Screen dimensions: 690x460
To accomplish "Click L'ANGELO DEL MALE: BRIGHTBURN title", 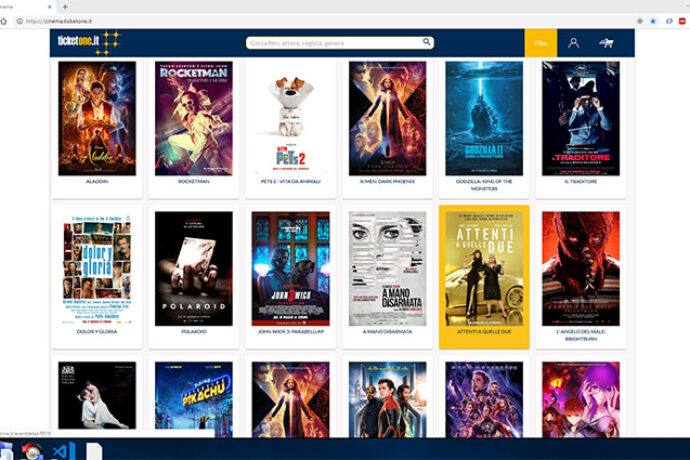I will click(x=581, y=335).
